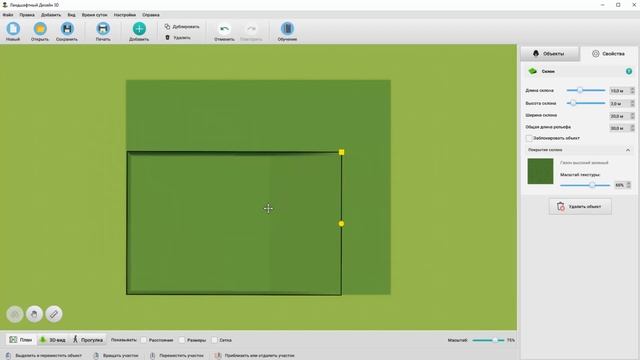Image resolution: width=640 pixels, height=360 pixels.
Task: Step the Общая длина рельефа spinner arrows
Action: click(632, 128)
